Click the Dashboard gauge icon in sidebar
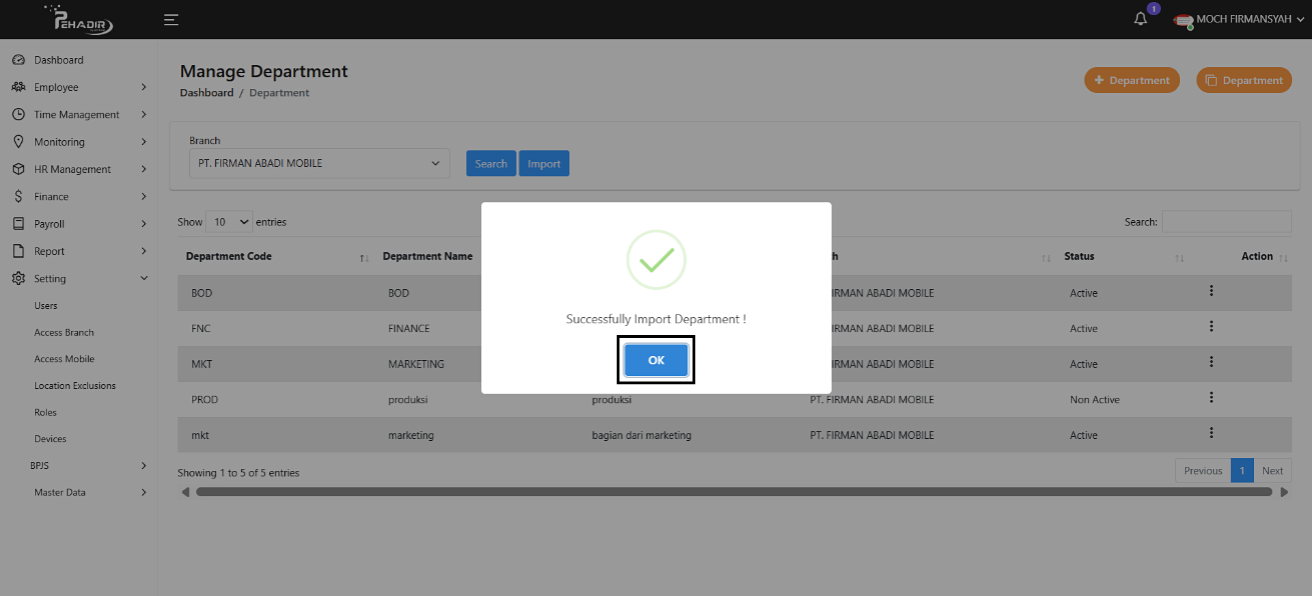 tap(18, 60)
